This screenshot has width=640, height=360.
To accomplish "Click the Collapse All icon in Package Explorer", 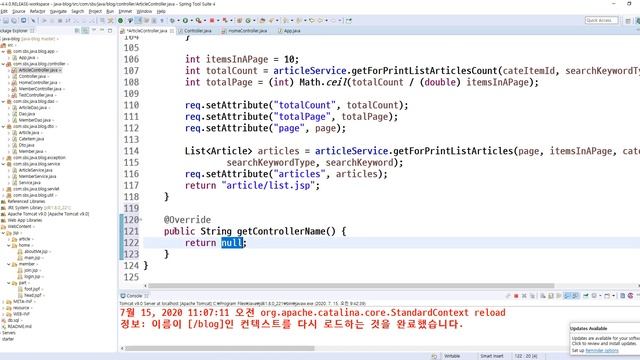I will [x=77, y=31].
